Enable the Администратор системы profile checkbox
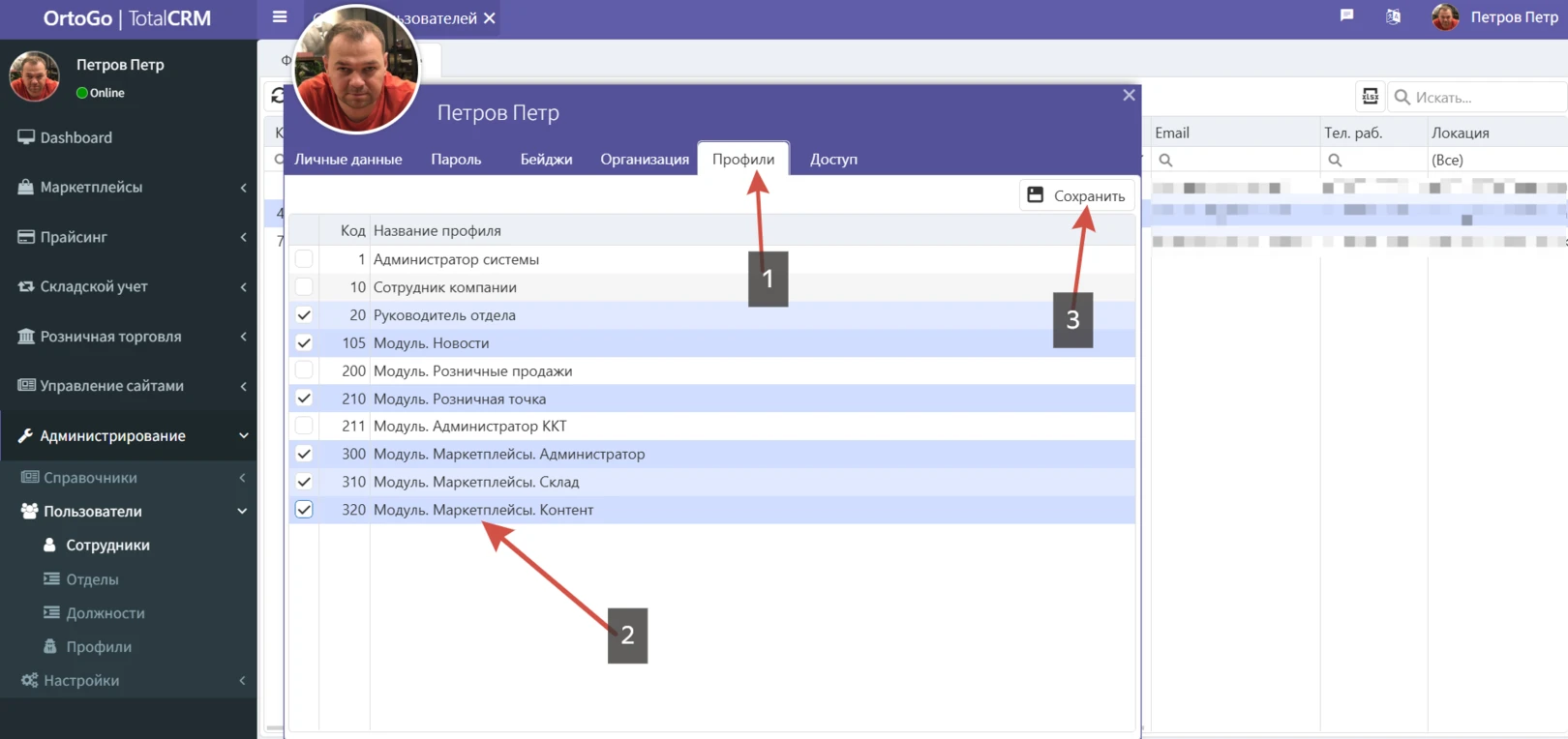The width and height of the screenshot is (1568, 739). click(304, 259)
